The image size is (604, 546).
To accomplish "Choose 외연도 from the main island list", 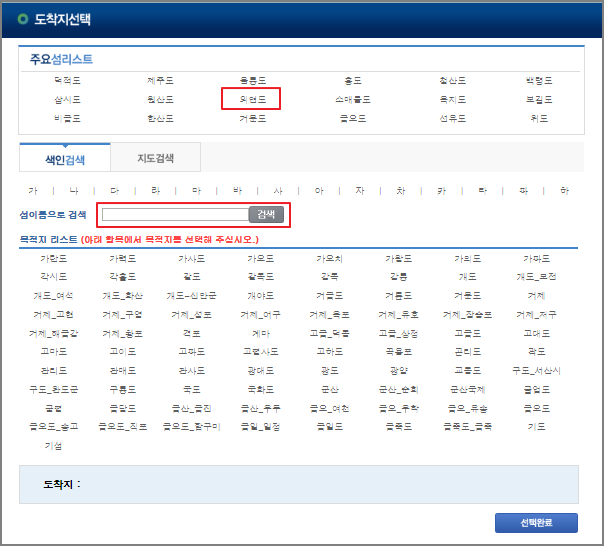I will click(x=253, y=99).
